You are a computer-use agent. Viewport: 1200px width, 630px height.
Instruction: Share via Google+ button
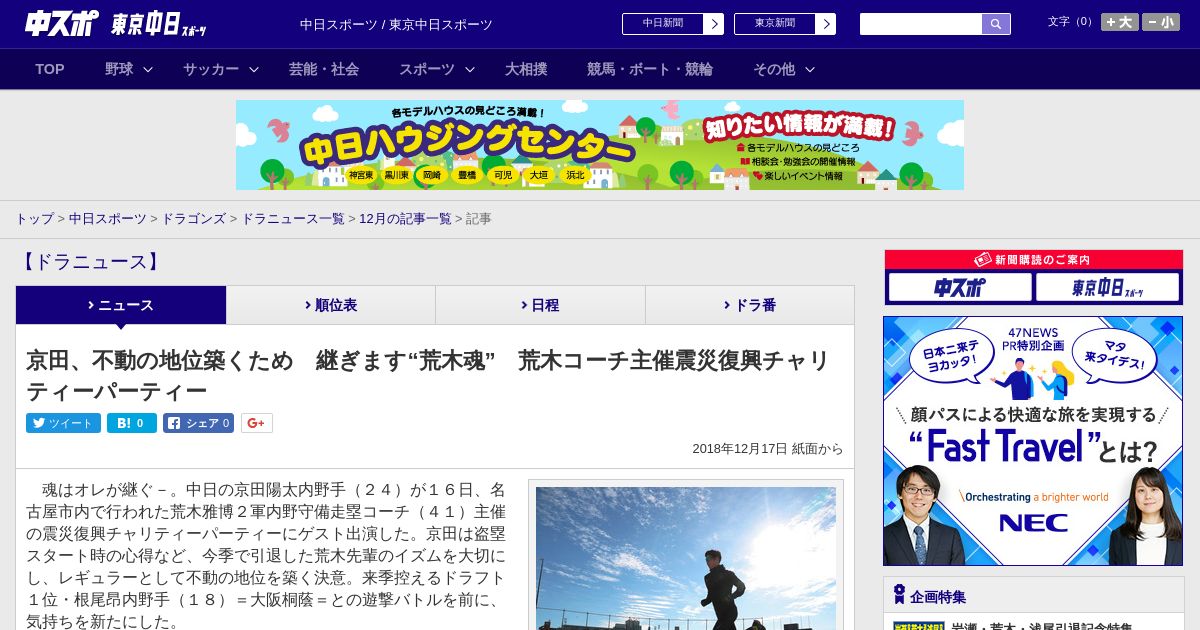point(256,423)
